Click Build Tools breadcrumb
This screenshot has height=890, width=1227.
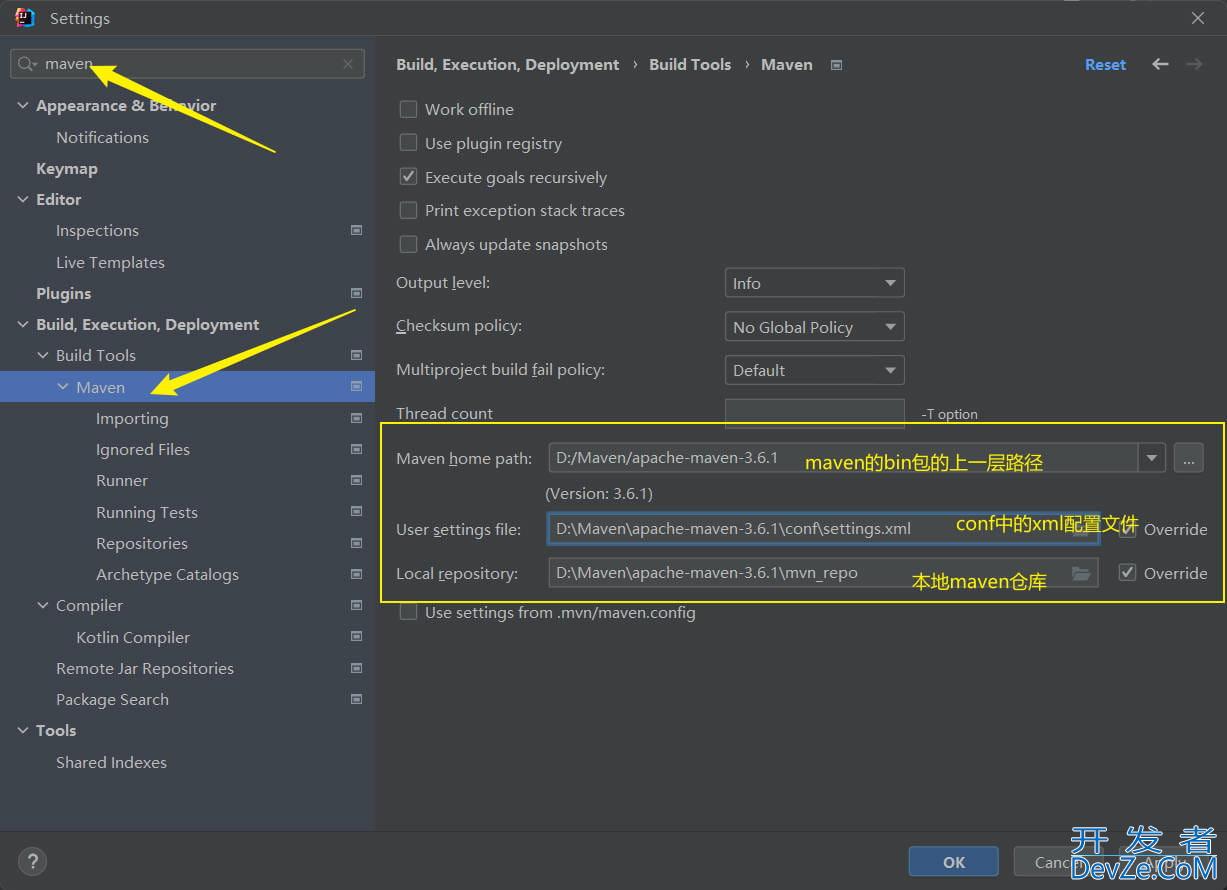pyautogui.click(x=690, y=64)
